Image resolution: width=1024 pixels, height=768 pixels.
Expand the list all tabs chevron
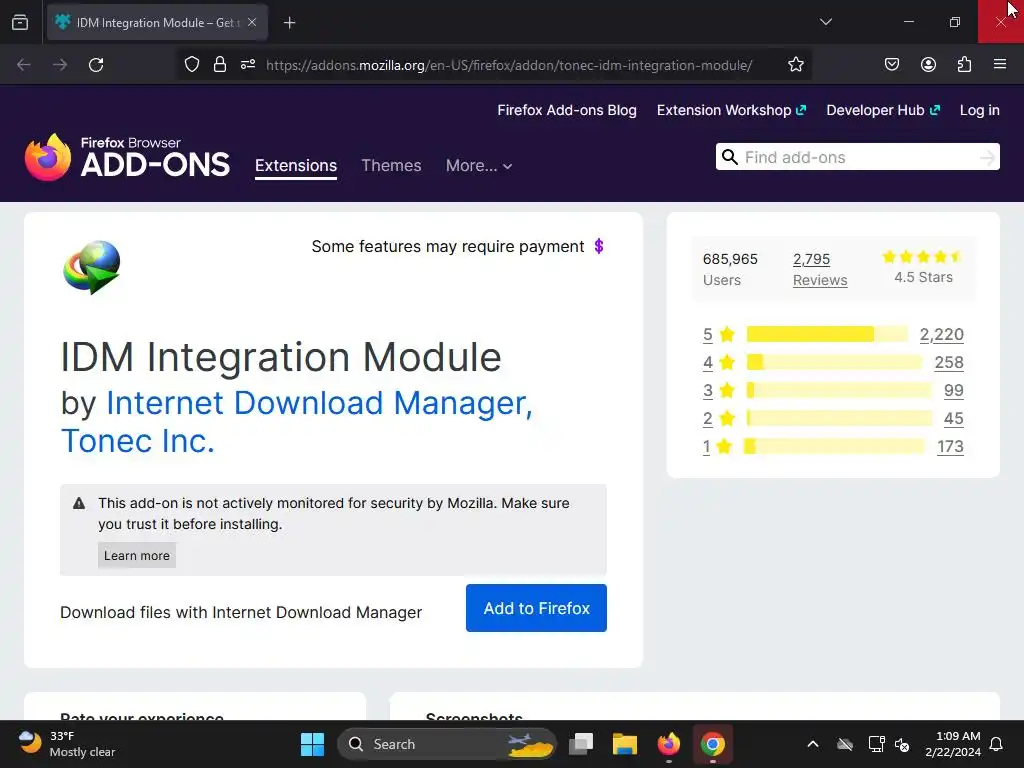pos(825,22)
